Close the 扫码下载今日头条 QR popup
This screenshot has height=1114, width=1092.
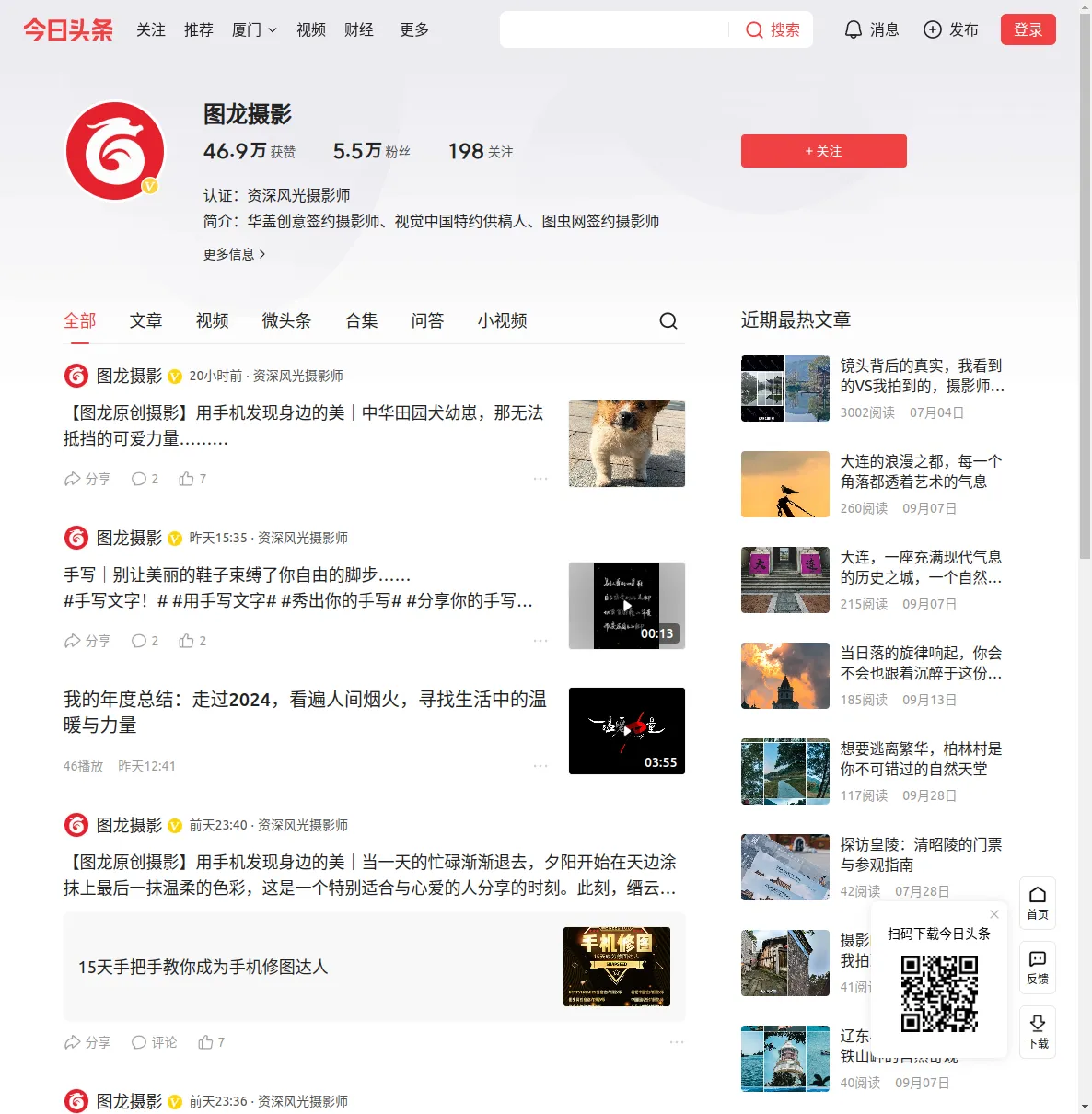click(994, 914)
